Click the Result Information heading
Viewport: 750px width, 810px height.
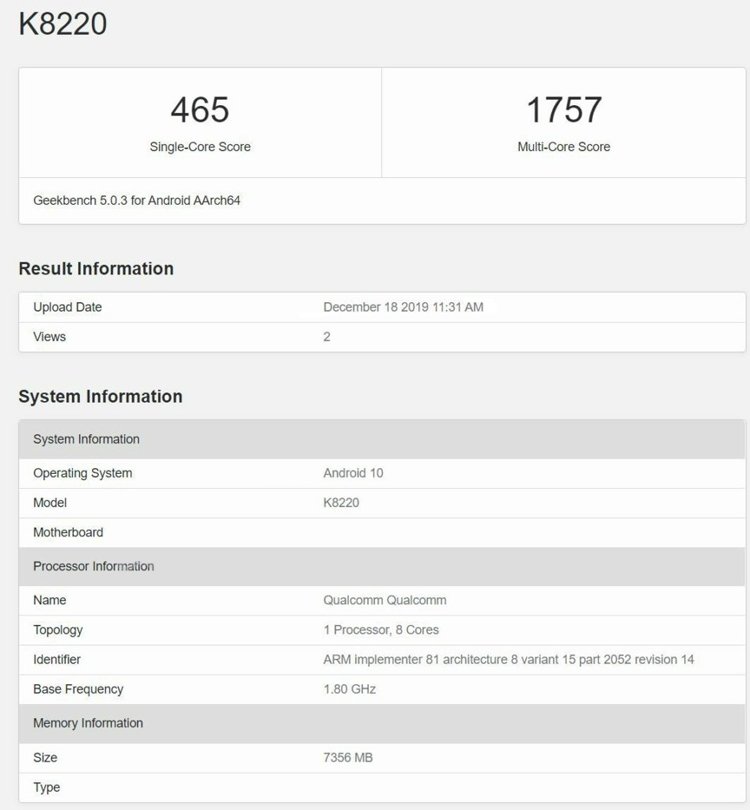pos(96,269)
